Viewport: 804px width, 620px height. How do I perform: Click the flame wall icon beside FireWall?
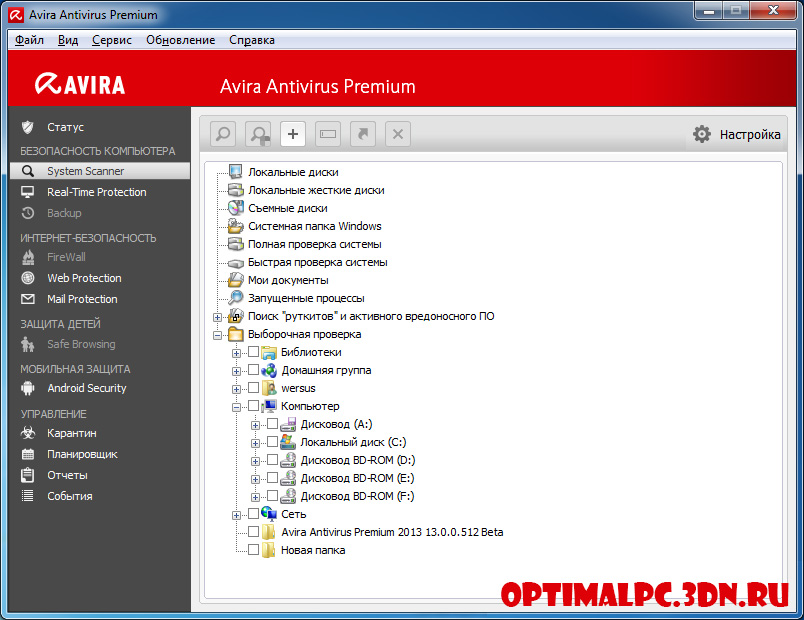28,257
